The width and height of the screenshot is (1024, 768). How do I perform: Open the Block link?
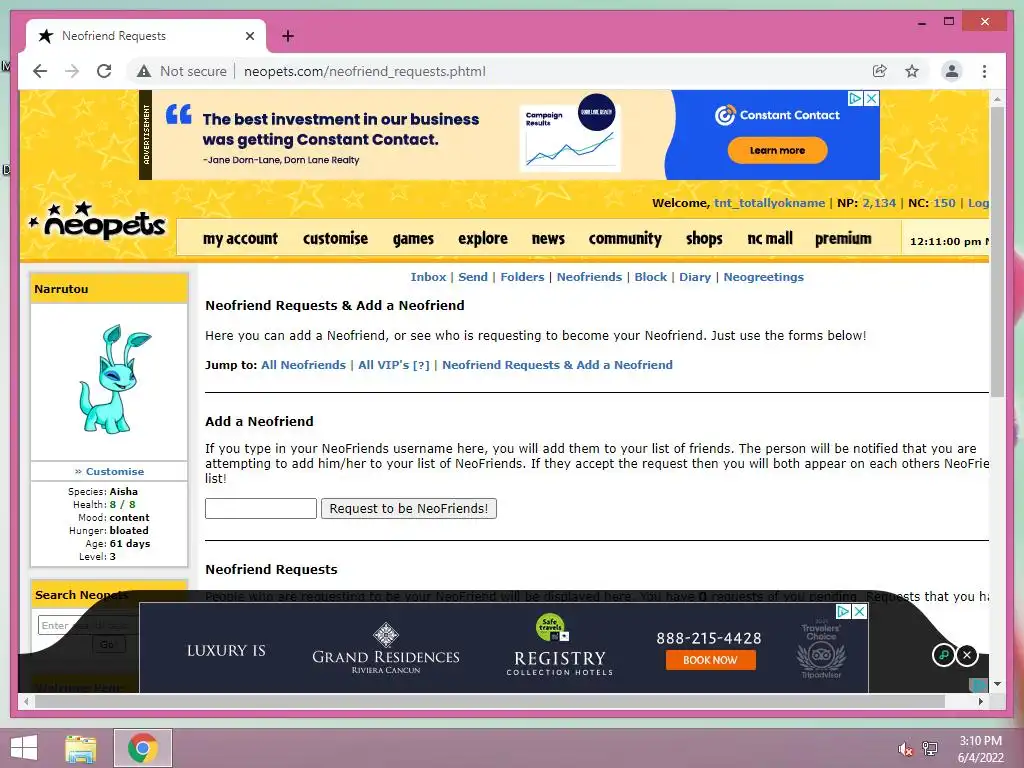[650, 277]
